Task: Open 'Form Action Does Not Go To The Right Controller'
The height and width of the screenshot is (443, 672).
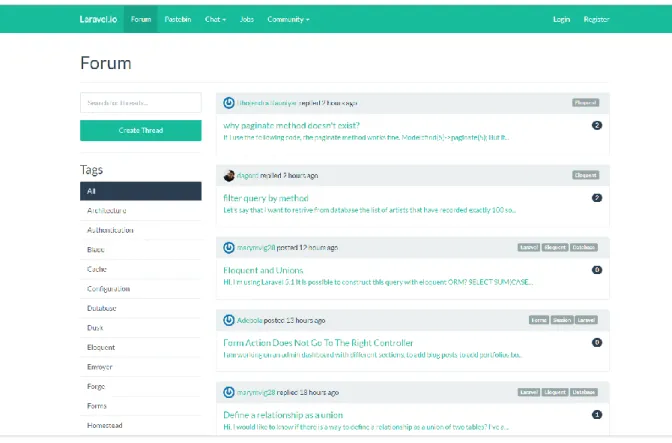Action: coord(318,343)
